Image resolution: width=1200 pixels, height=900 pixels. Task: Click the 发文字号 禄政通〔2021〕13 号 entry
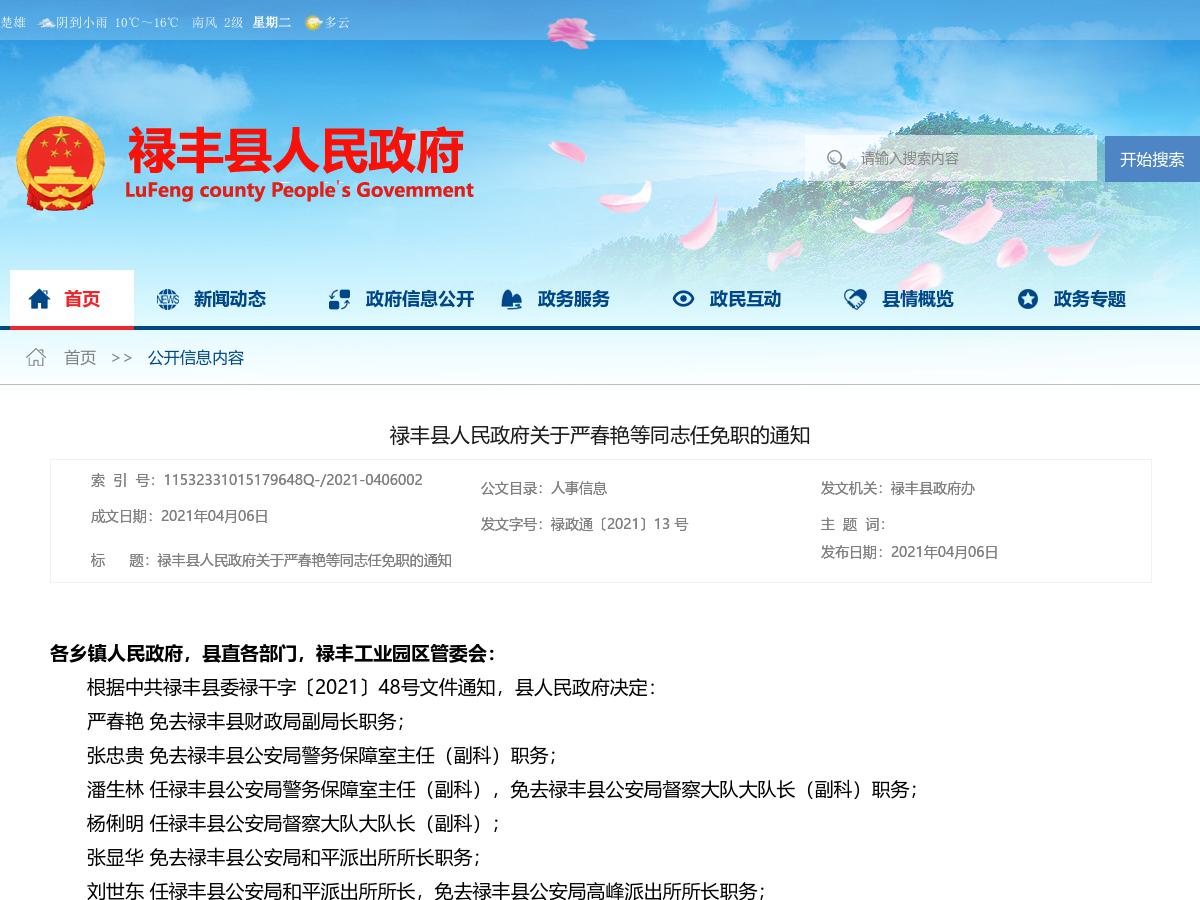[585, 524]
